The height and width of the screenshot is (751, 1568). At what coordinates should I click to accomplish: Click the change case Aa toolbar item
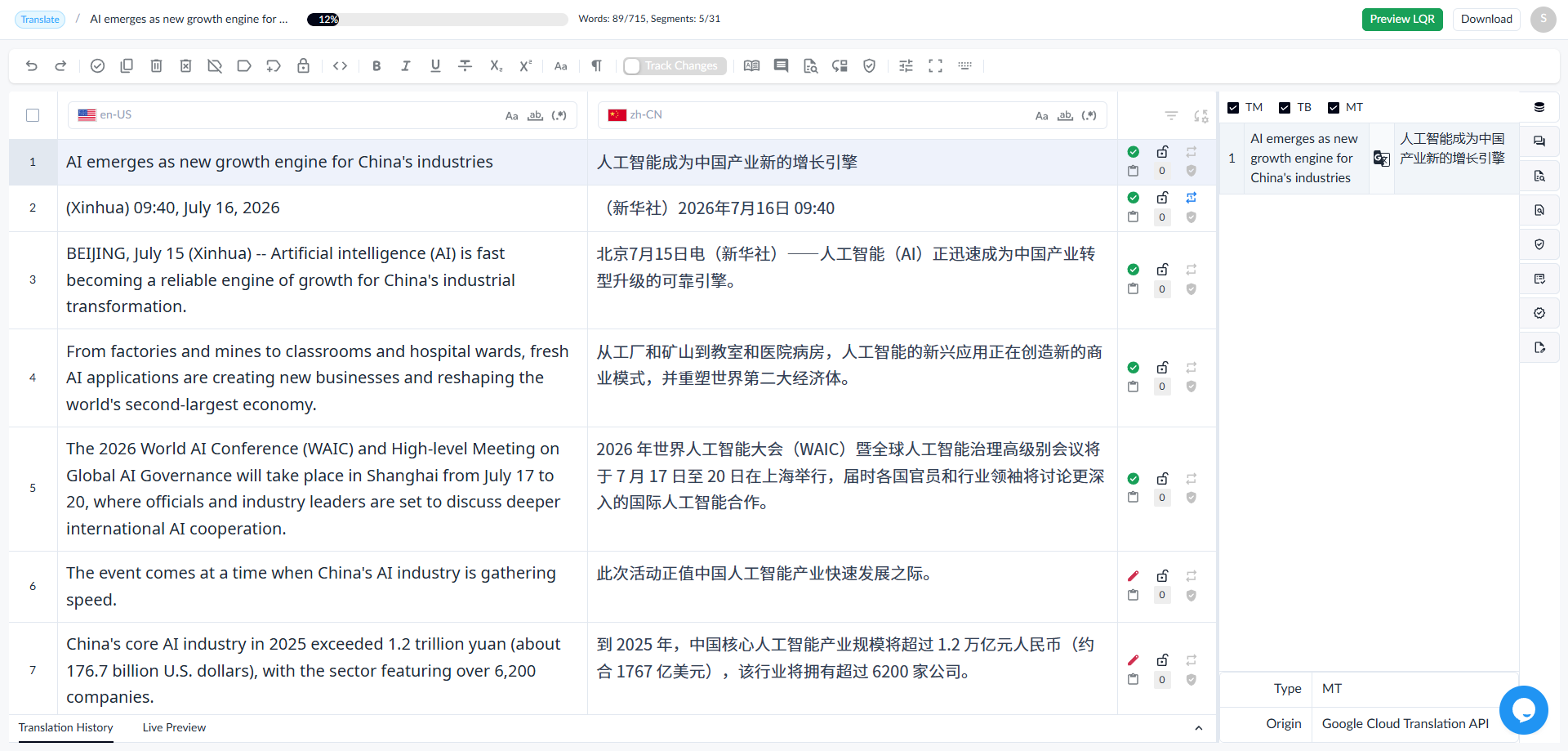[561, 66]
